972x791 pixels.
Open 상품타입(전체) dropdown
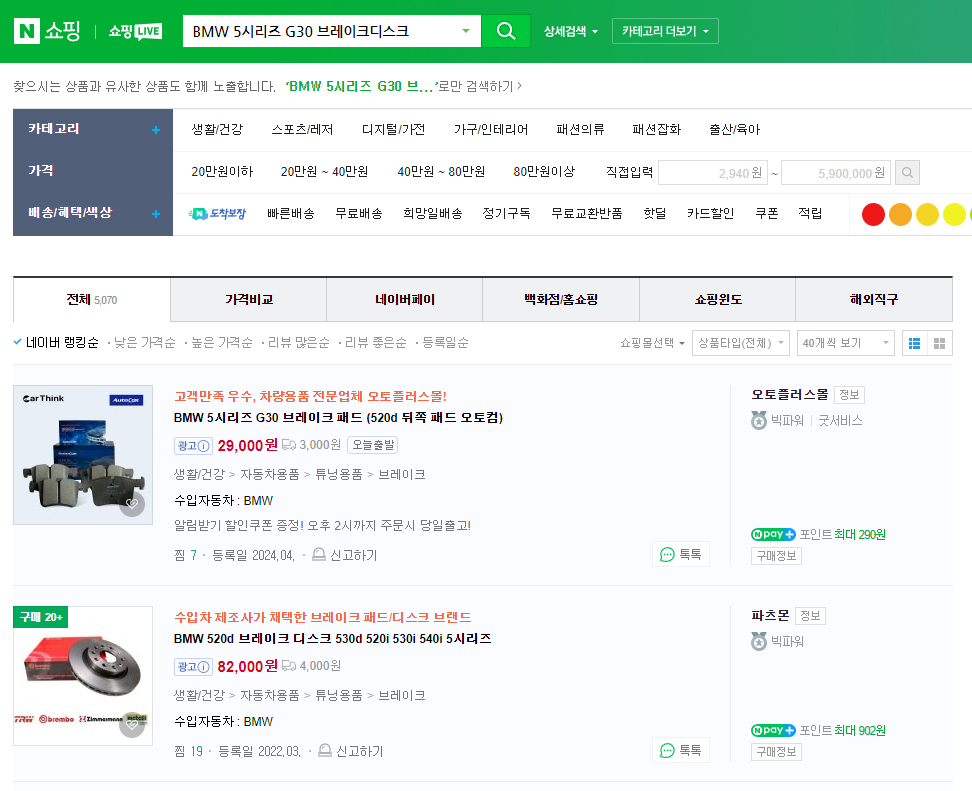point(741,343)
